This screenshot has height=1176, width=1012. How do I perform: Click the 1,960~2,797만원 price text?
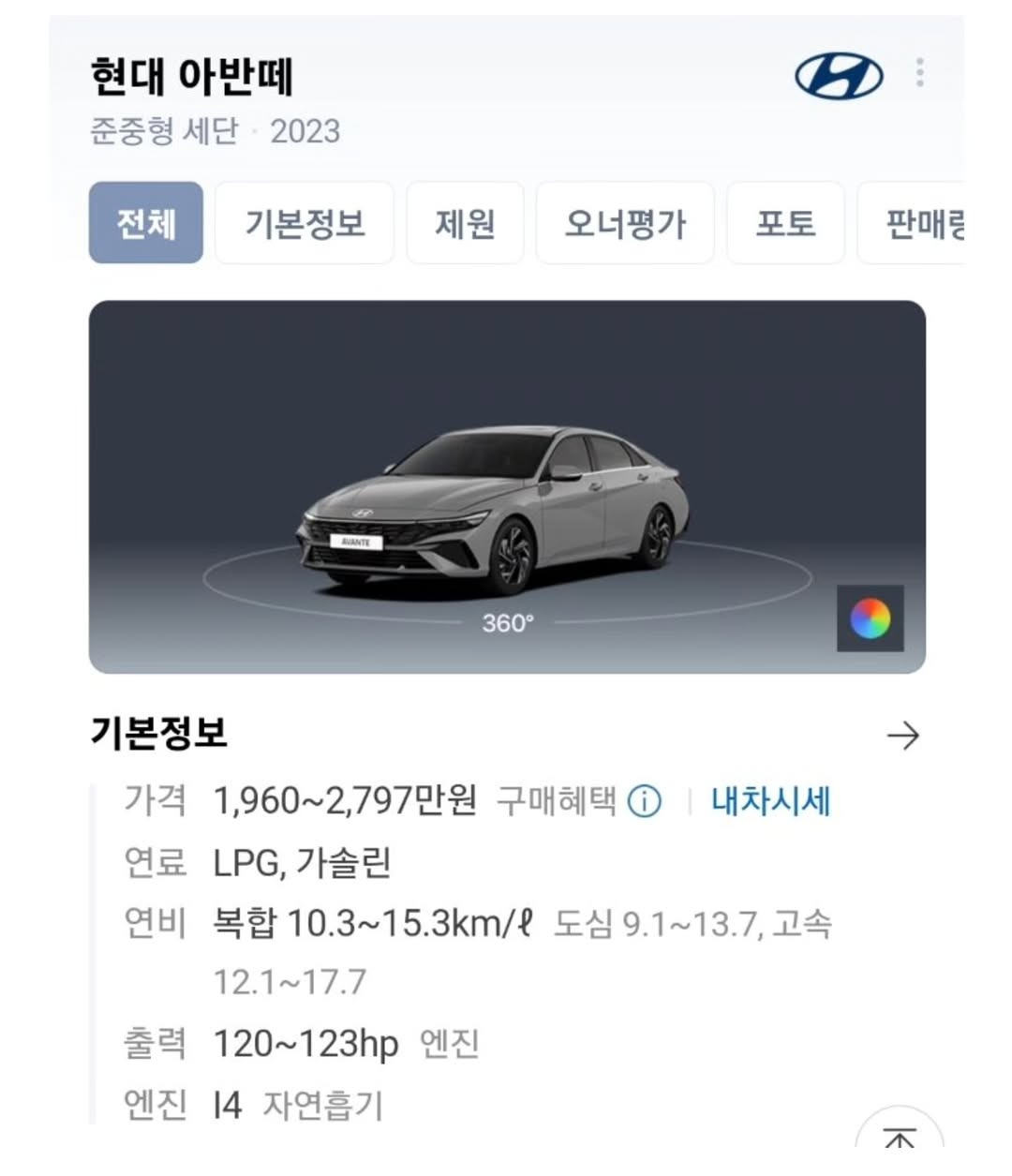[345, 801]
